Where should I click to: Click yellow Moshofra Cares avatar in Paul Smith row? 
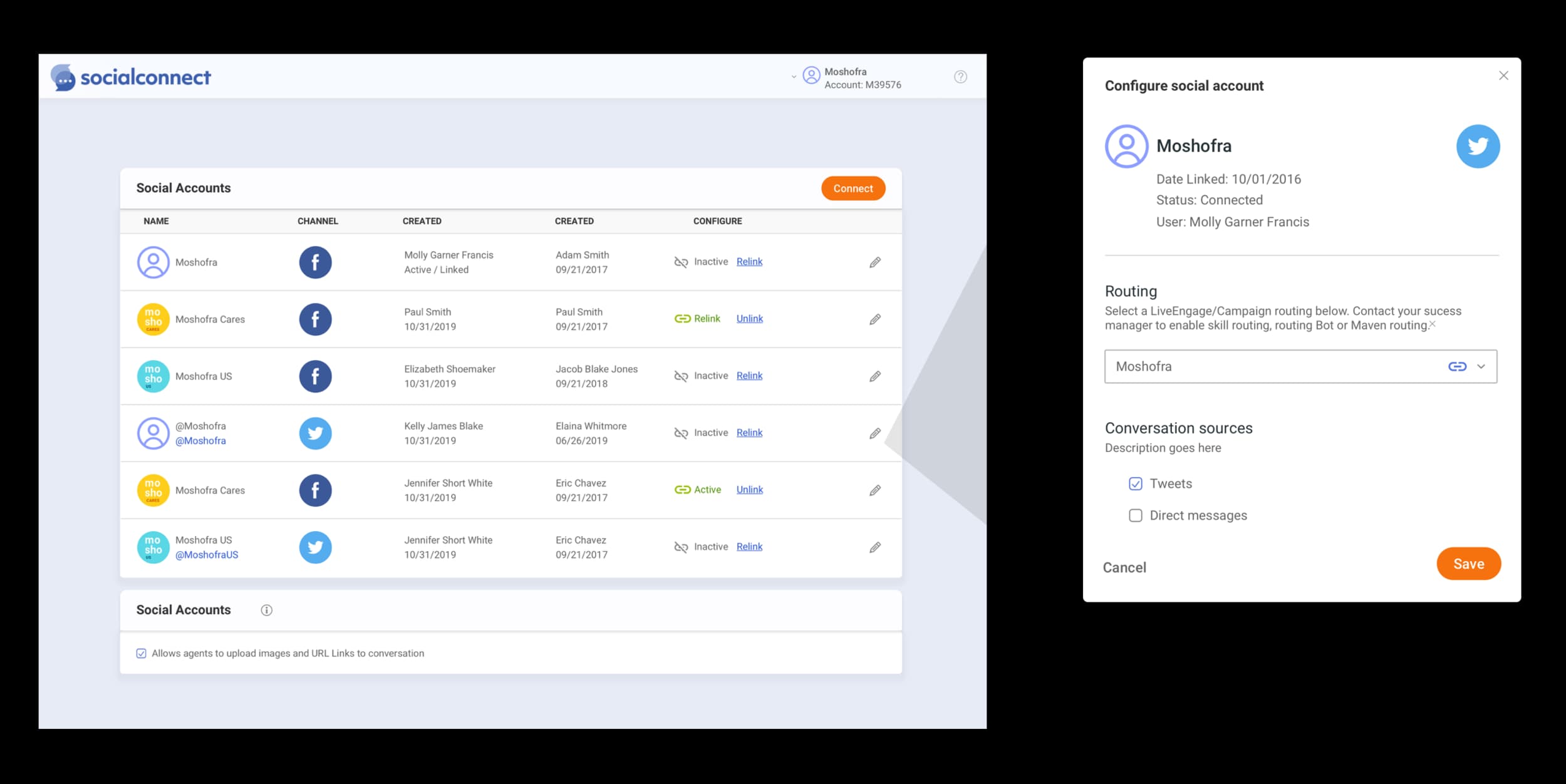point(153,319)
